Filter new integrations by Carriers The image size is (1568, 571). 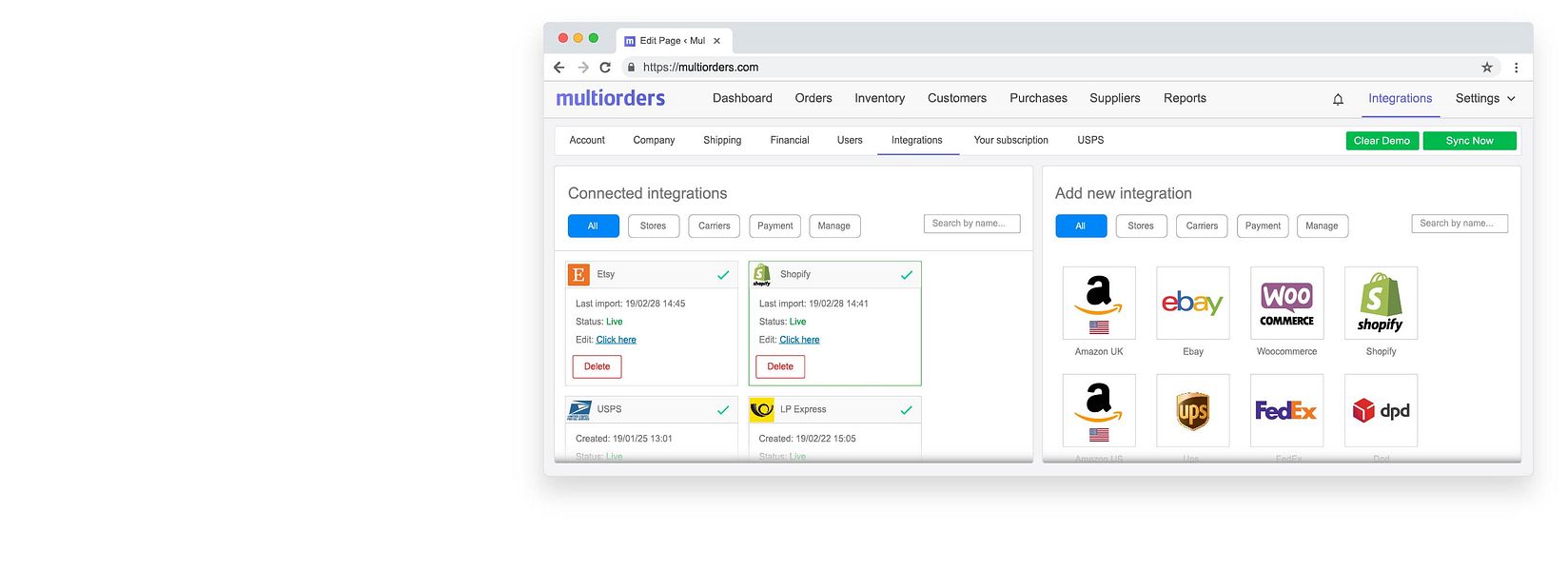pyautogui.click(x=1202, y=226)
